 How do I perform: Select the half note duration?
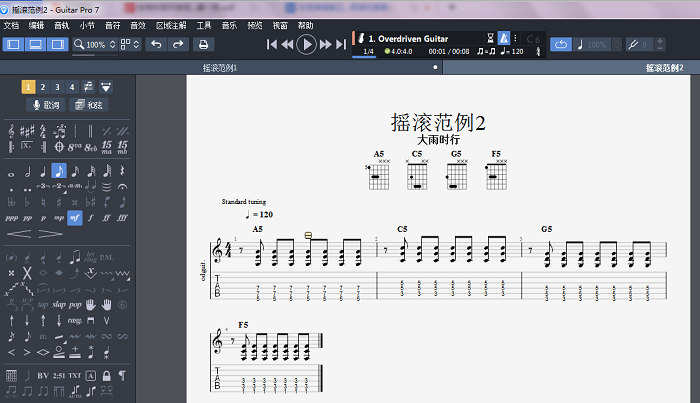27,171
